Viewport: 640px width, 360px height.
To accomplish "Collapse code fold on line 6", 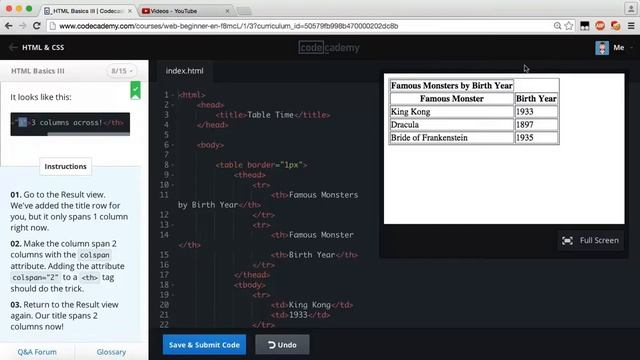I will pos(173,145).
